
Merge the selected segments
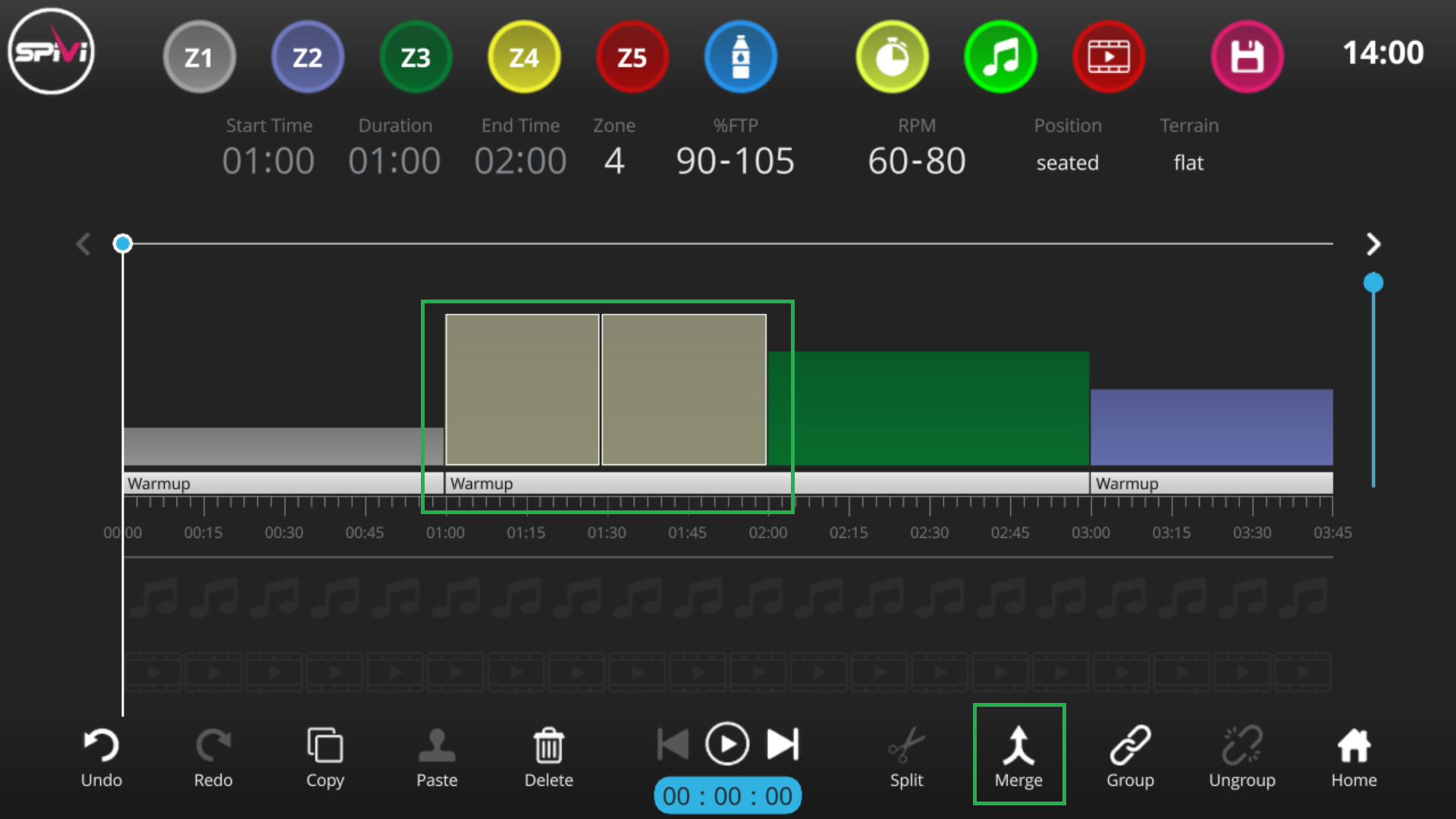click(x=1018, y=755)
